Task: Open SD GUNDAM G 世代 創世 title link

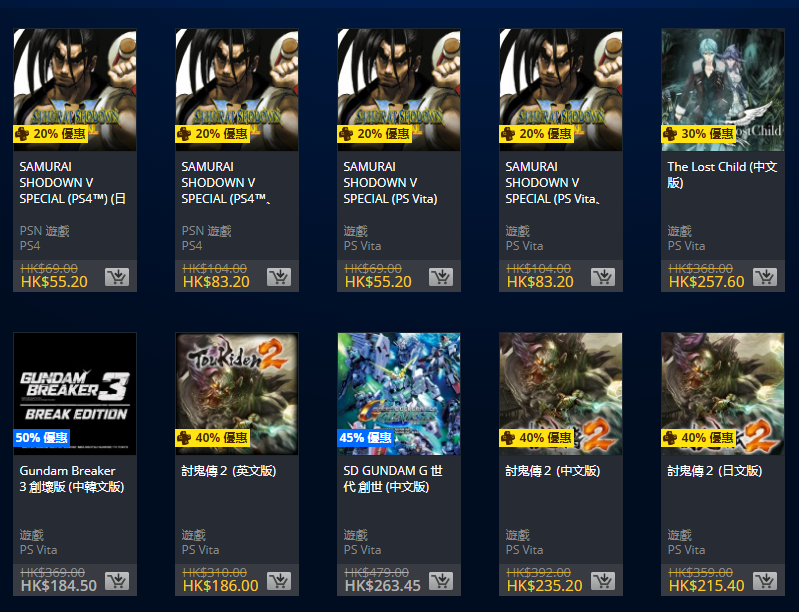Action: point(393,478)
